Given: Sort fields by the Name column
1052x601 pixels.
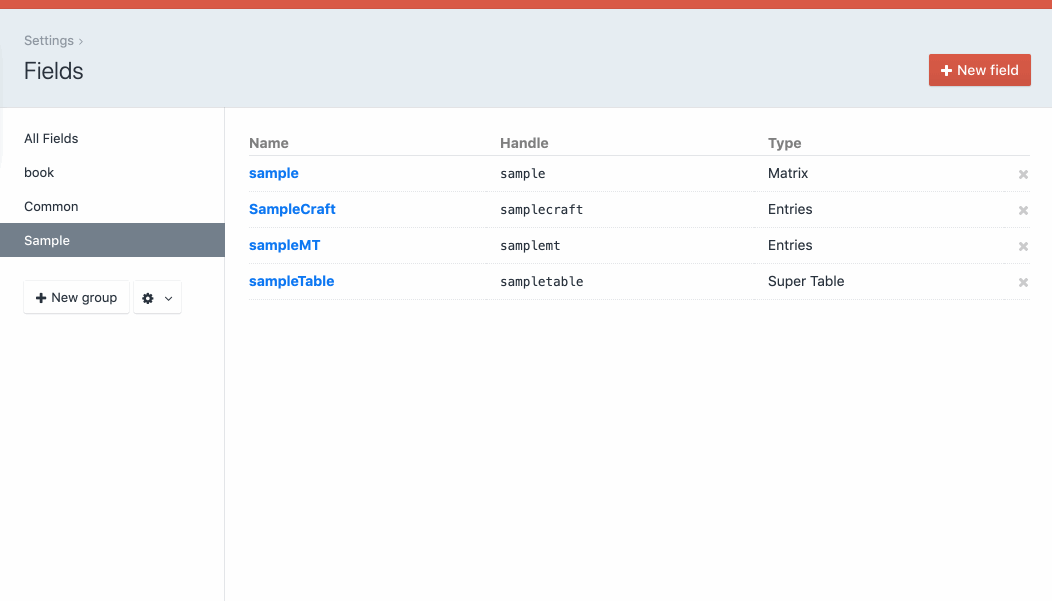Looking at the screenshot, I should (x=268, y=143).
